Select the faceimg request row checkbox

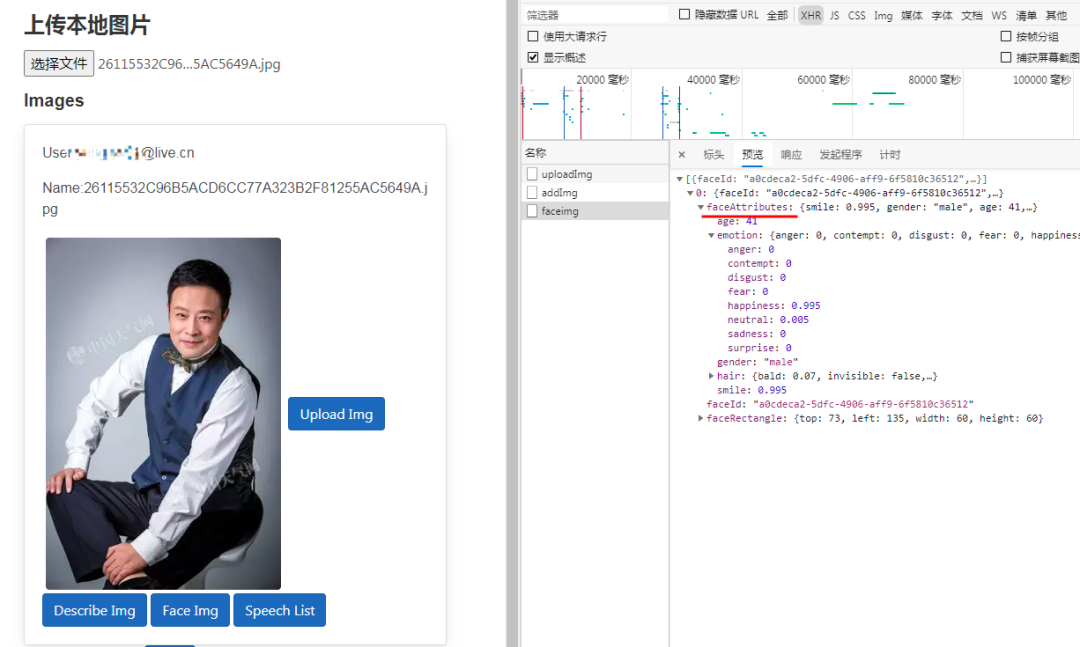[532, 212]
